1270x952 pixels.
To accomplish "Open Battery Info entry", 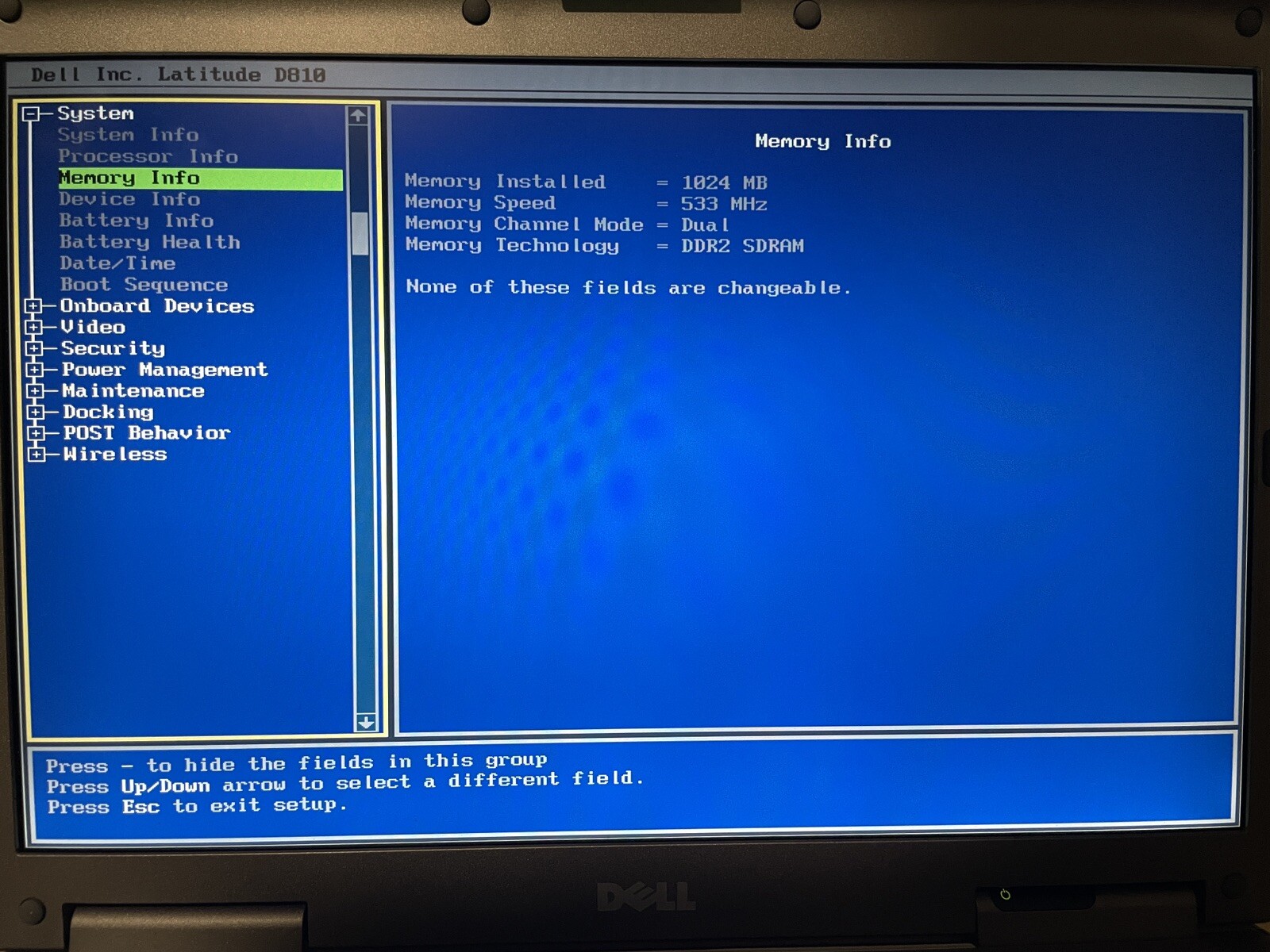I will pos(137,221).
